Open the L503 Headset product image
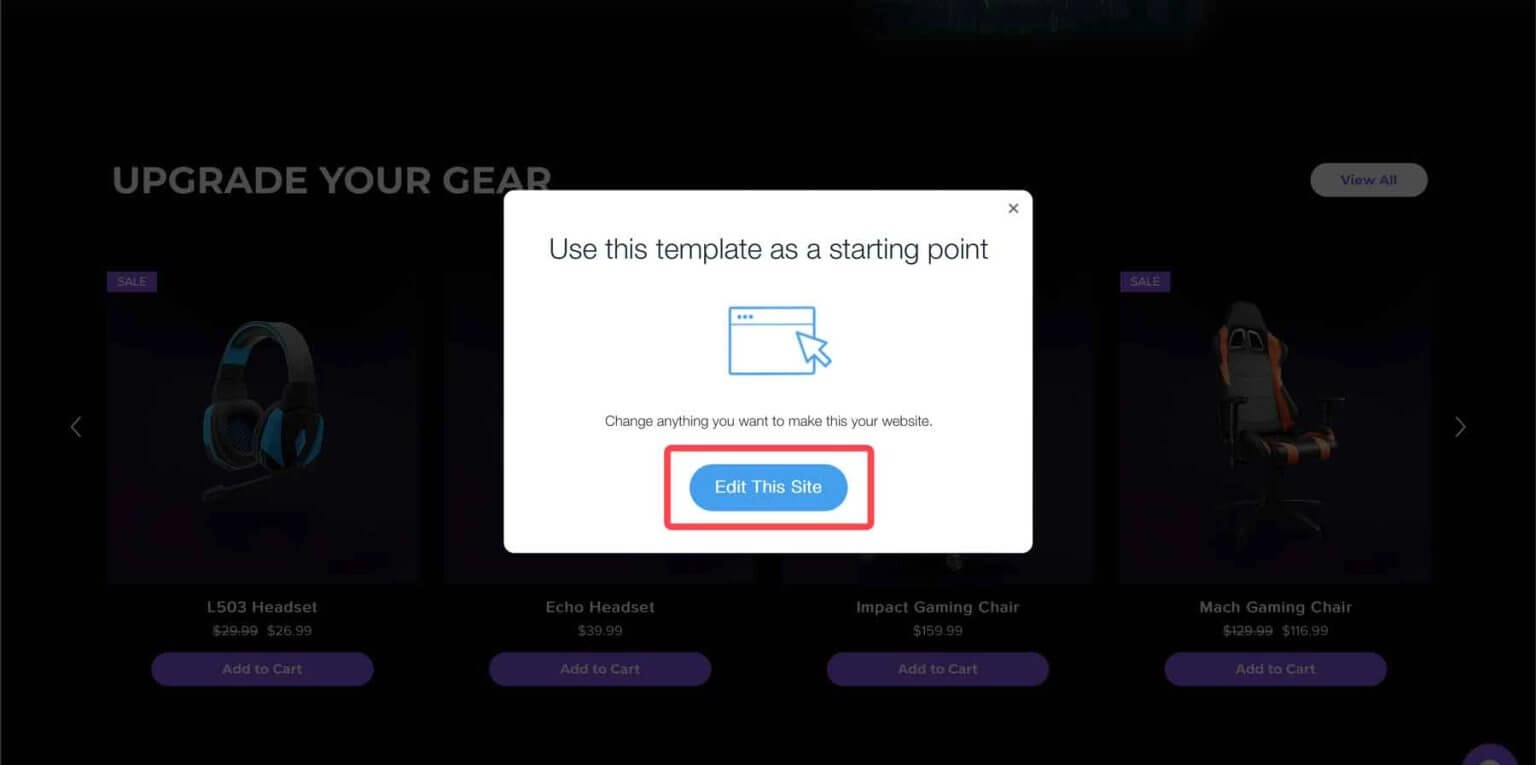The height and width of the screenshot is (765, 1536). 262,426
